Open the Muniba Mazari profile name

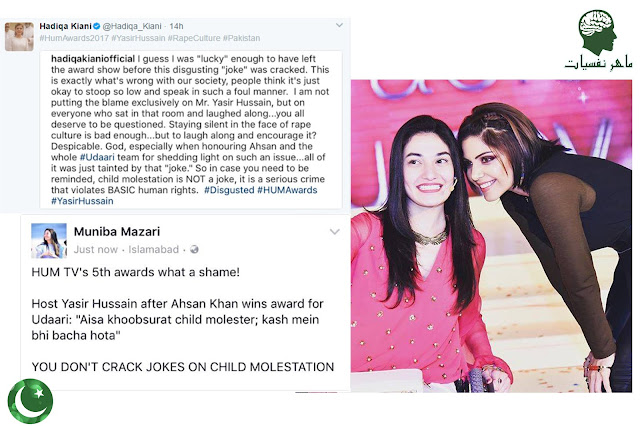click(x=117, y=231)
